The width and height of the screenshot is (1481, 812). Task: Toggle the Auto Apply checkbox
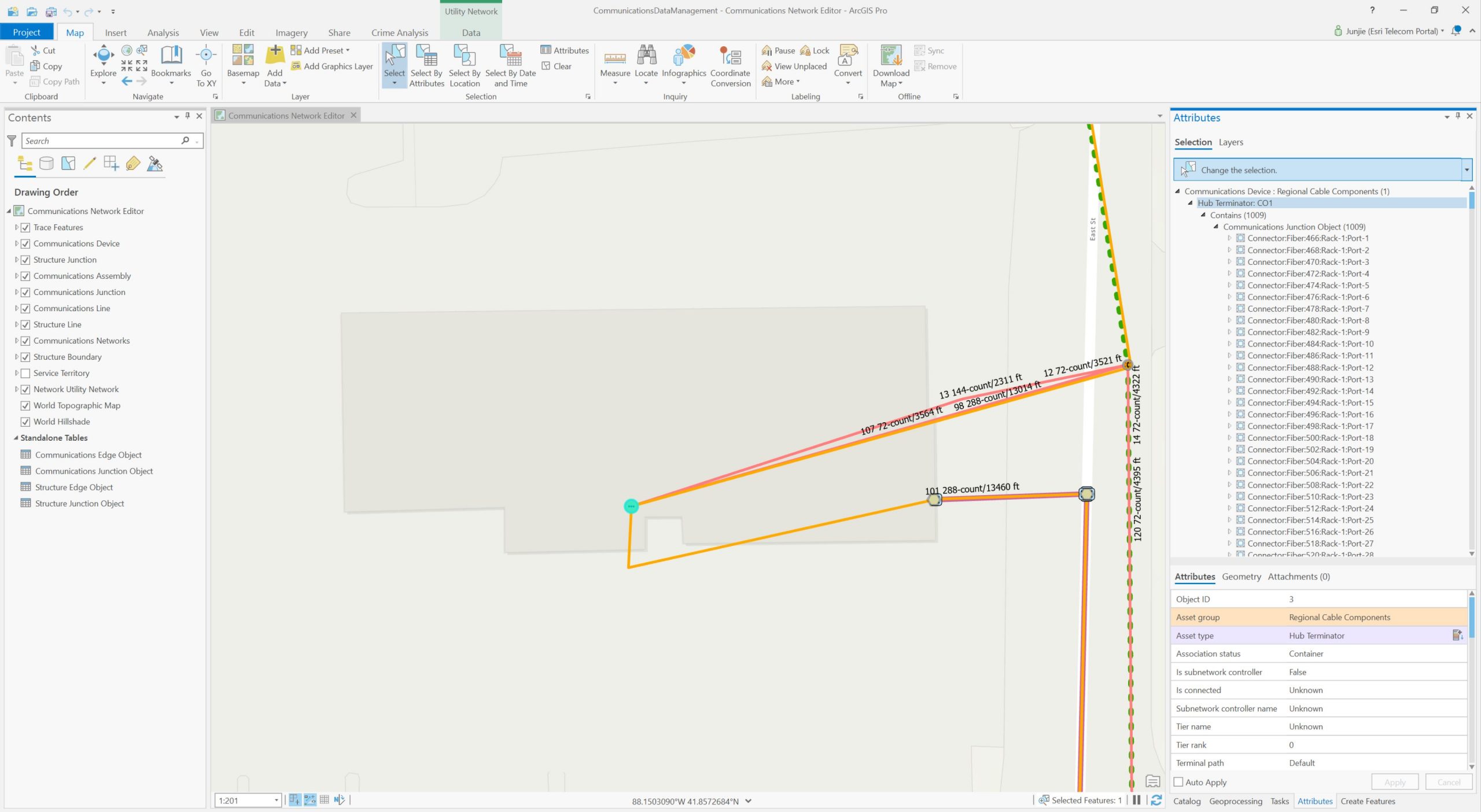coord(1178,782)
